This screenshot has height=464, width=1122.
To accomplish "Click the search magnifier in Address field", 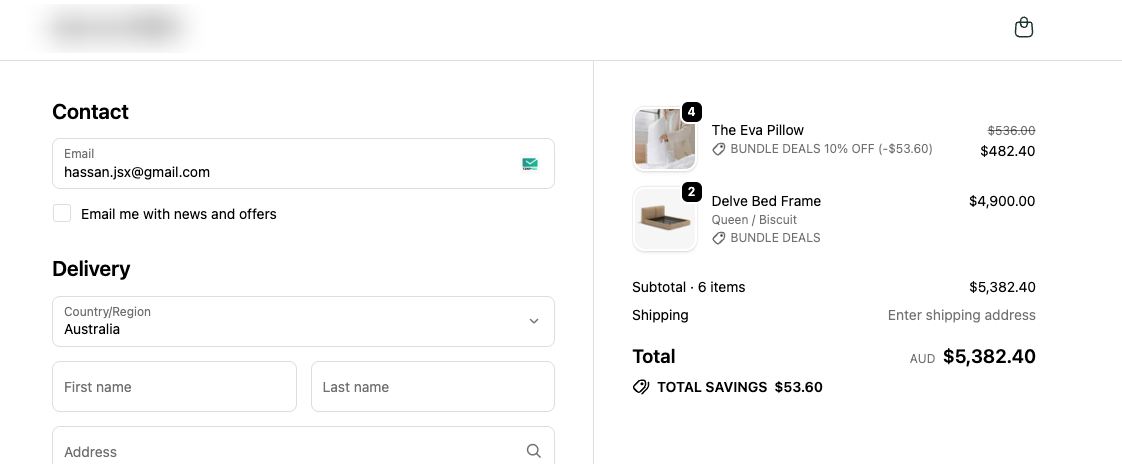I will [x=534, y=450].
